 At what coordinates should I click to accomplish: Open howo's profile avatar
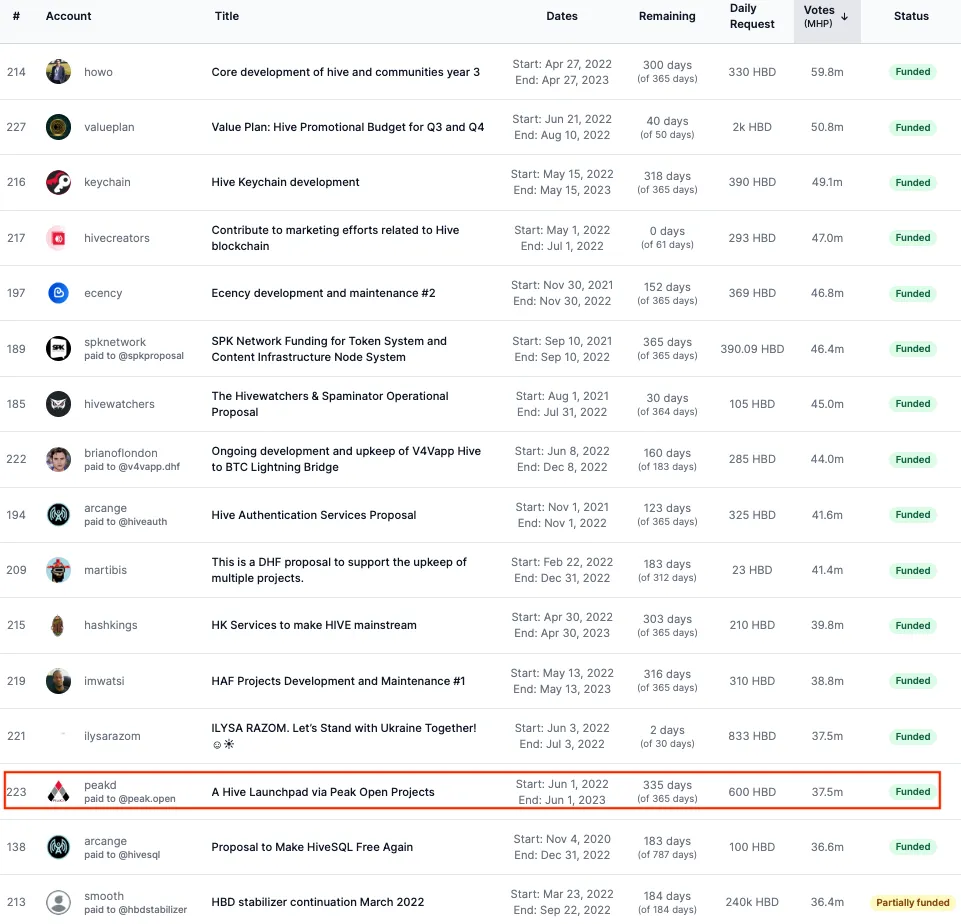click(x=58, y=72)
